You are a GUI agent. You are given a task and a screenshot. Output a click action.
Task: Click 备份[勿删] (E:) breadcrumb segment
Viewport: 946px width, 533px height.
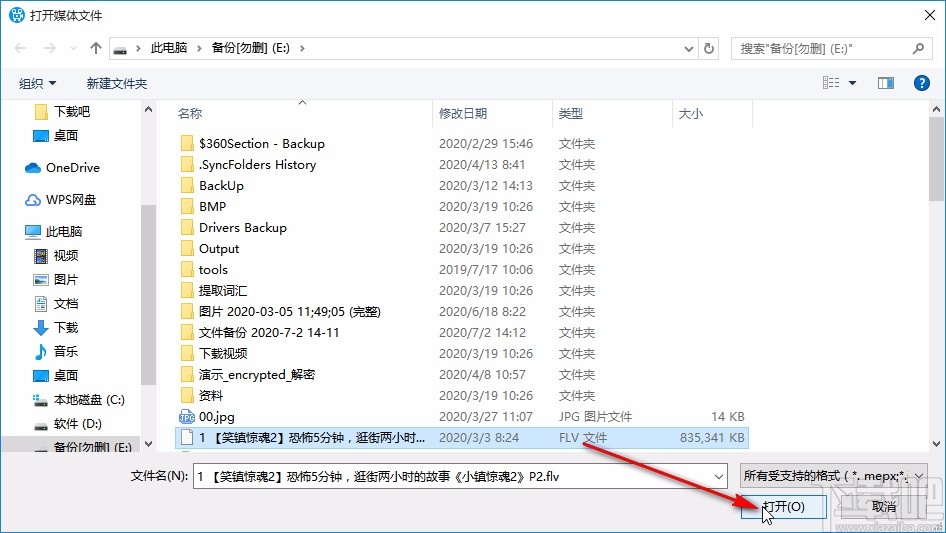coord(250,48)
